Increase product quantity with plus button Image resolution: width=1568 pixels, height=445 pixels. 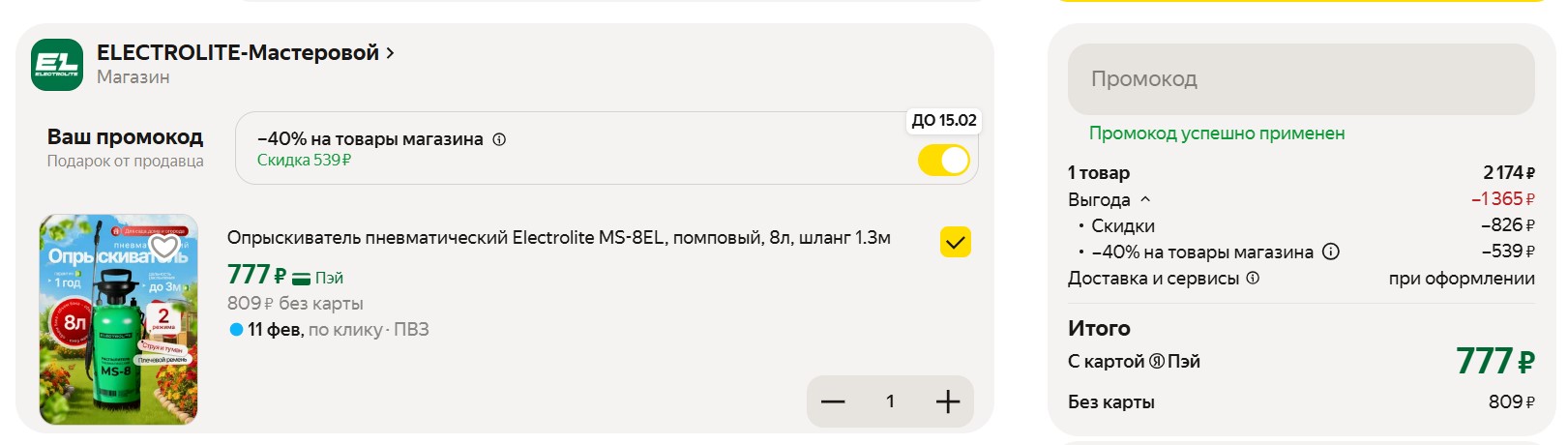tap(948, 401)
